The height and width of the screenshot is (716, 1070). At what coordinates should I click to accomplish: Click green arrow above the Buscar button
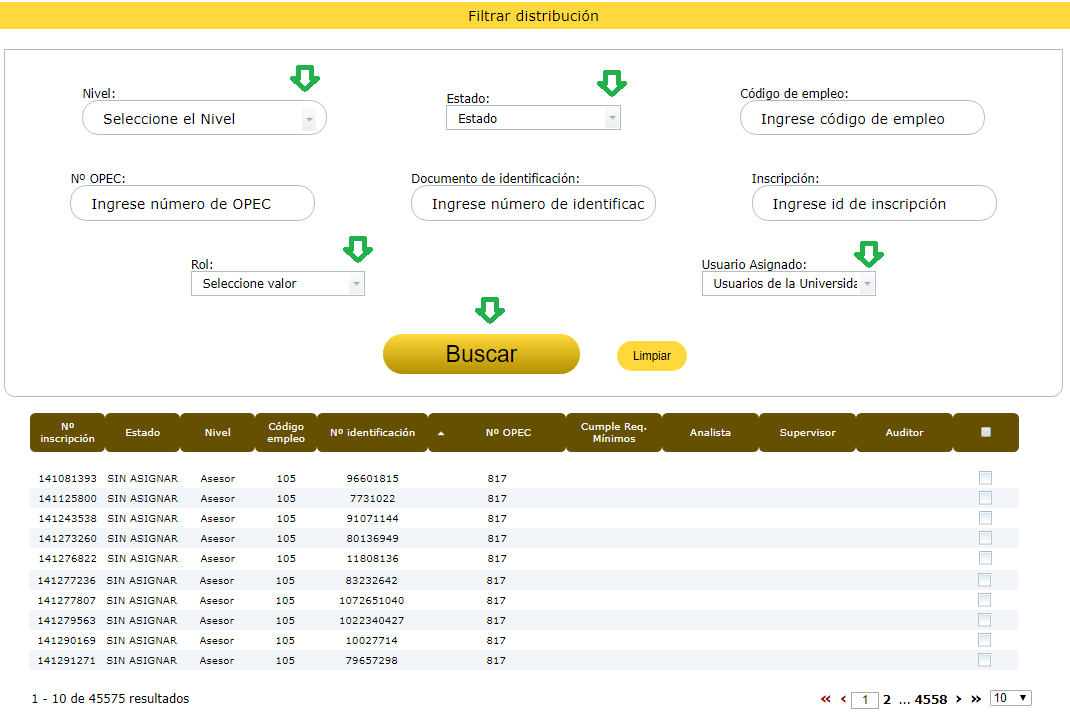[x=489, y=310]
